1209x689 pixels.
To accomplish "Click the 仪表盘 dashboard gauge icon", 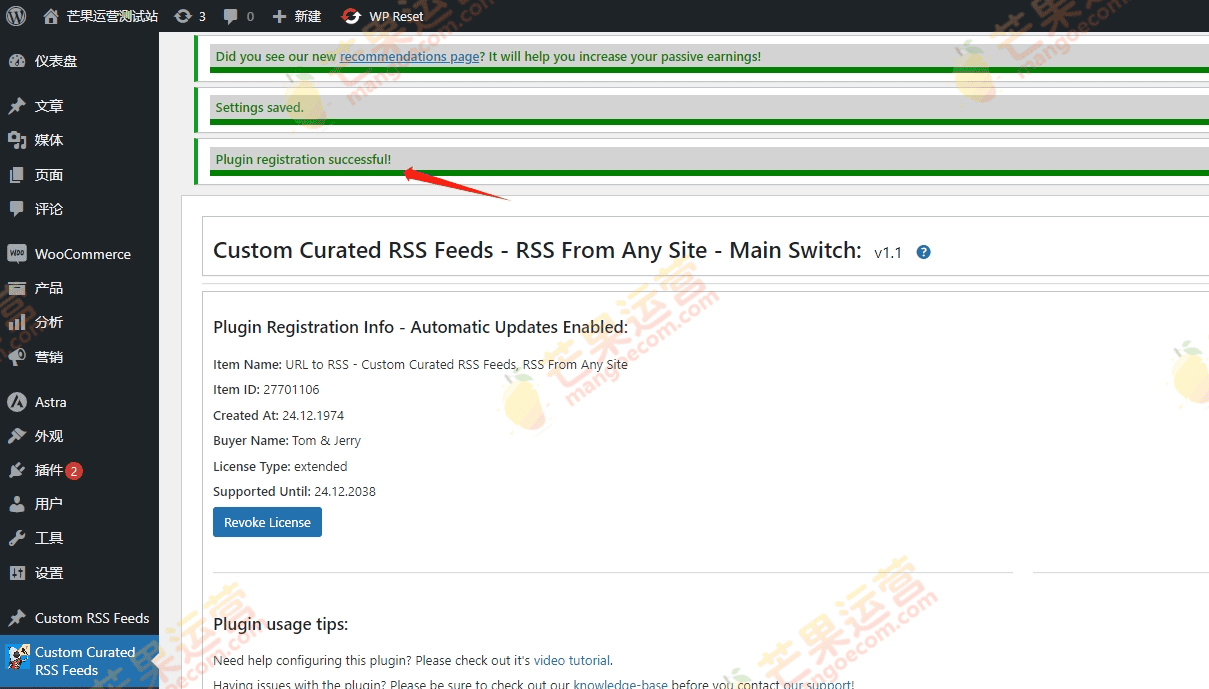I will (15, 60).
